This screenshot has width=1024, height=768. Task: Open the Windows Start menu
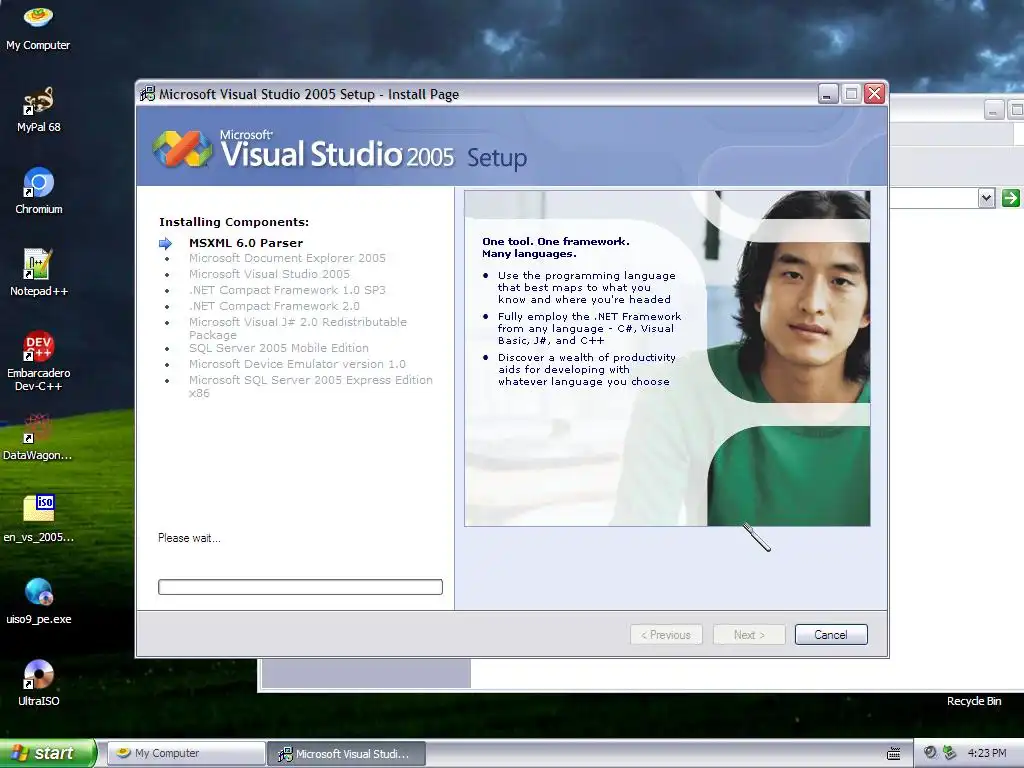(47, 753)
